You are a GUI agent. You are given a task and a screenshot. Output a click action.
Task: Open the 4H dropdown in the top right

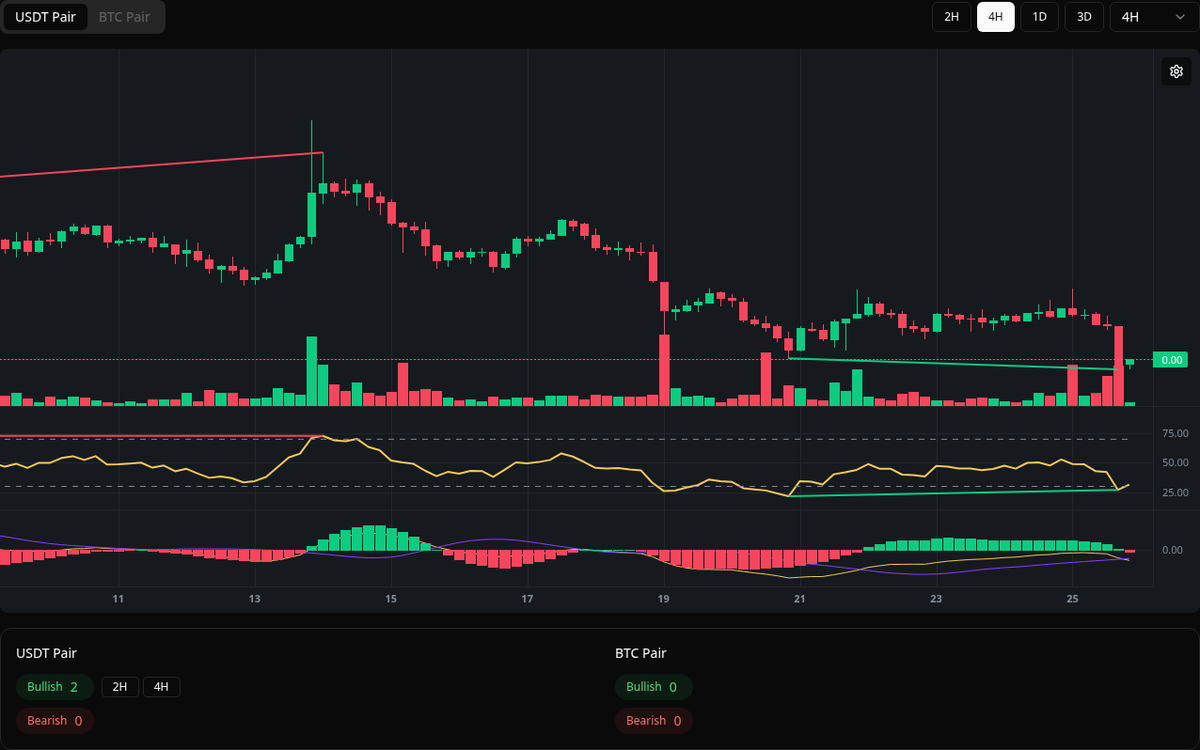[x=1150, y=17]
